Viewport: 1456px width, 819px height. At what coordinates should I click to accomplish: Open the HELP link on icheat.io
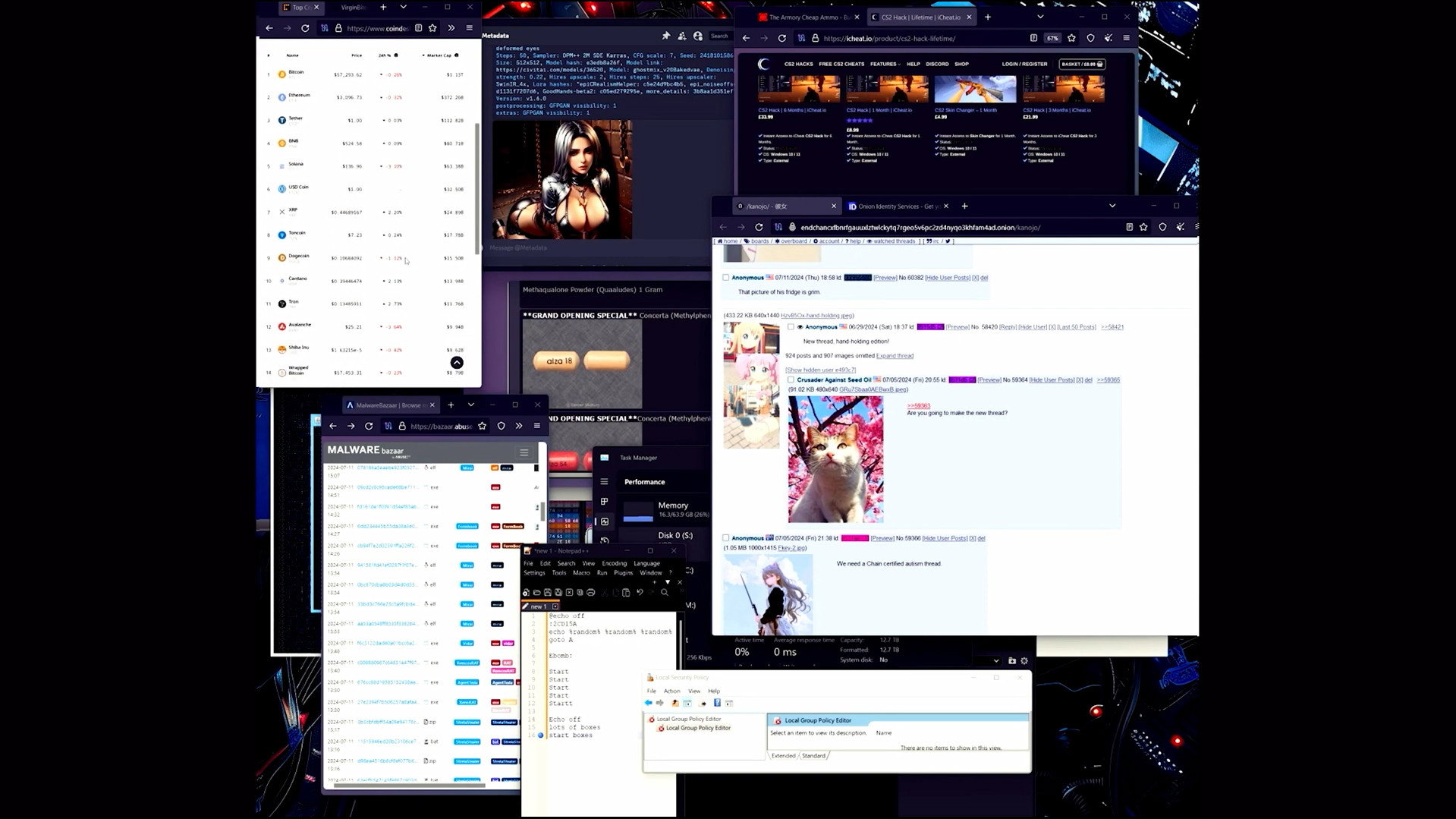pos(914,64)
